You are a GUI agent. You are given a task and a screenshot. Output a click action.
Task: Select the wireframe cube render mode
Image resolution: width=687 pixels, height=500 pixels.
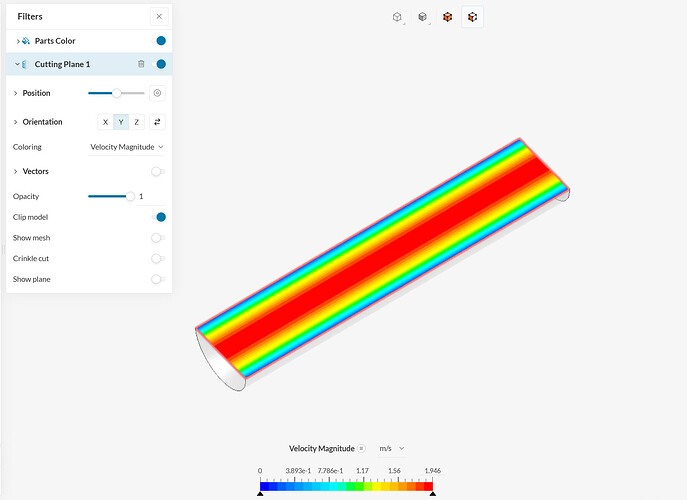tap(397, 17)
